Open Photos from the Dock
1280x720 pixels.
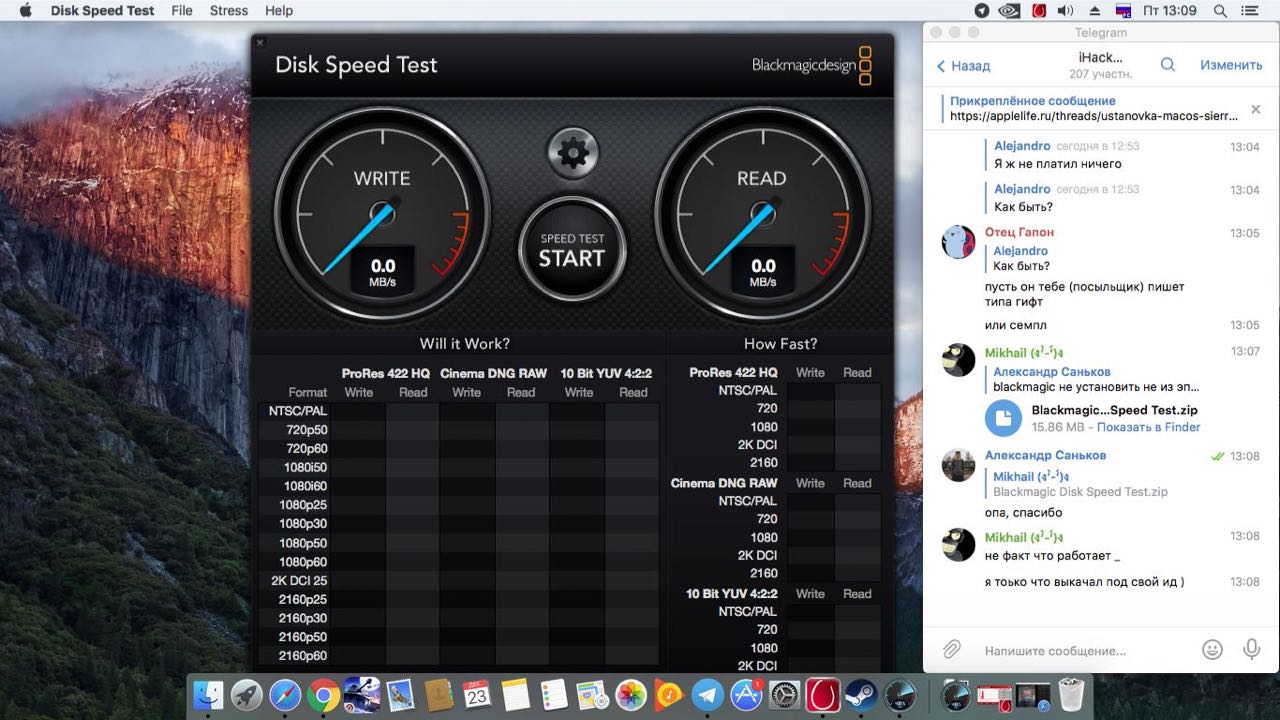pos(631,695)
